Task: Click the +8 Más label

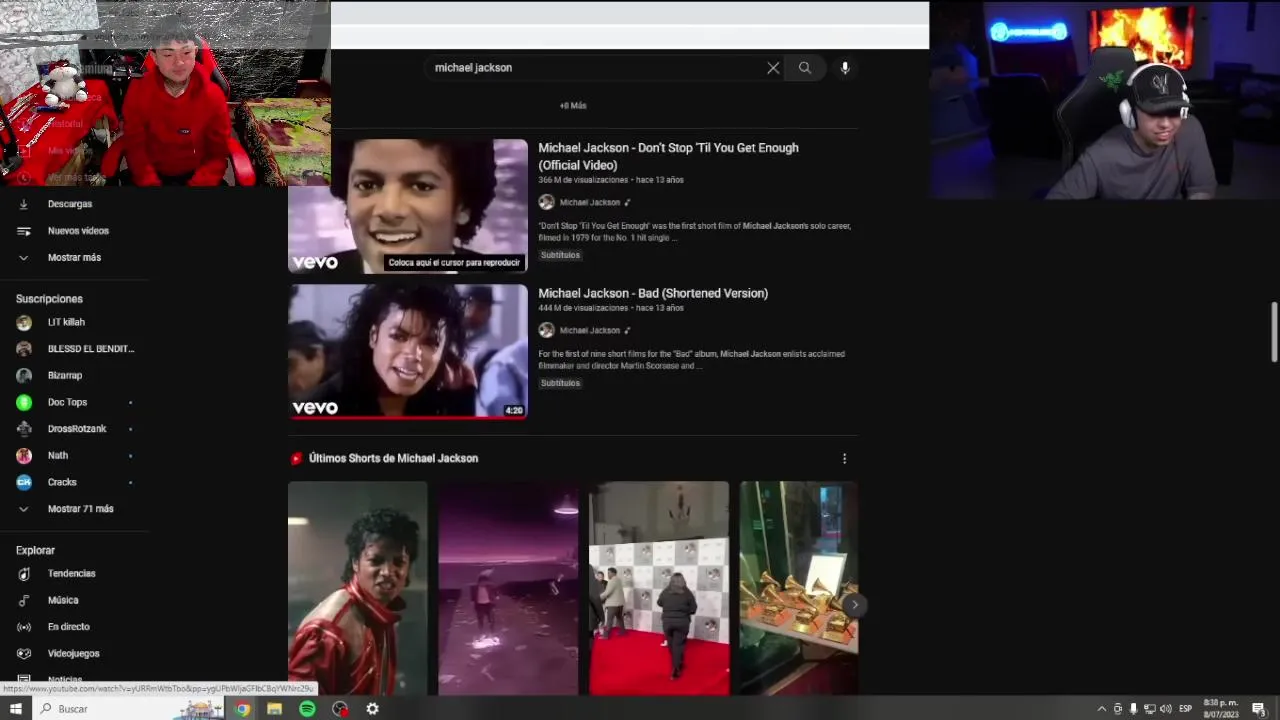Action: coord(573,106)
